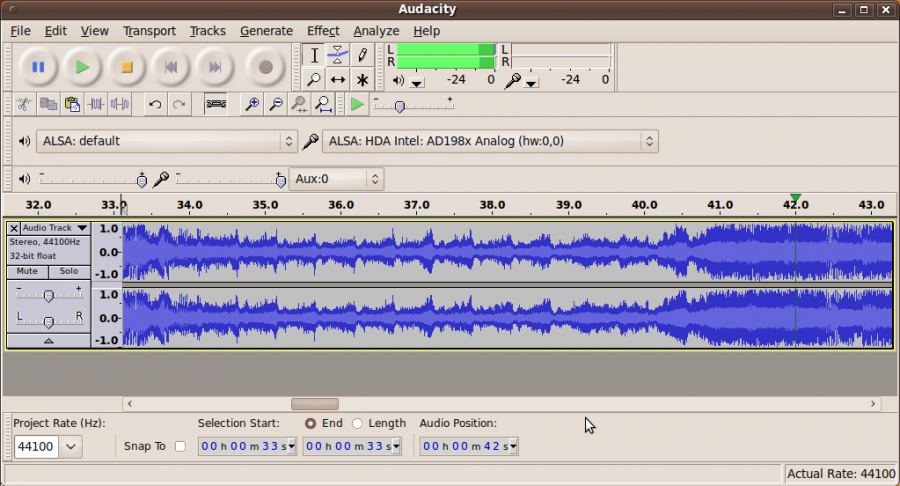The image size is (900, 486).
Task: Open the Effect menu
Action: click(x=323, y=31)
